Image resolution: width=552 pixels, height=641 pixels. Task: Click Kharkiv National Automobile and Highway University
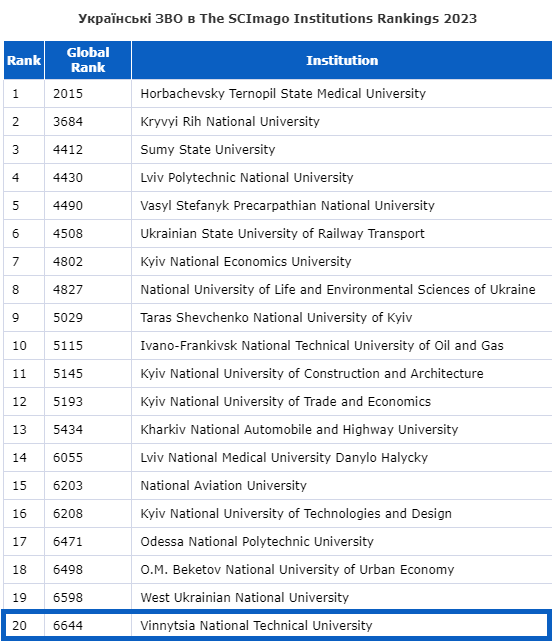299,430
